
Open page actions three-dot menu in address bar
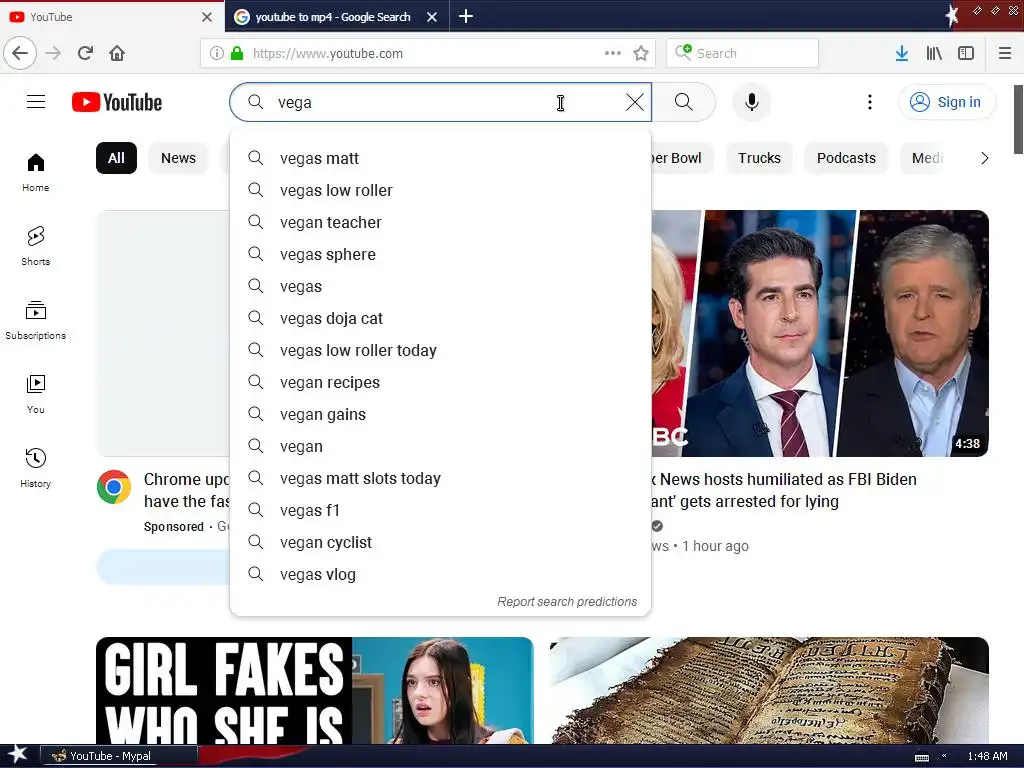(x=613, y=53)
